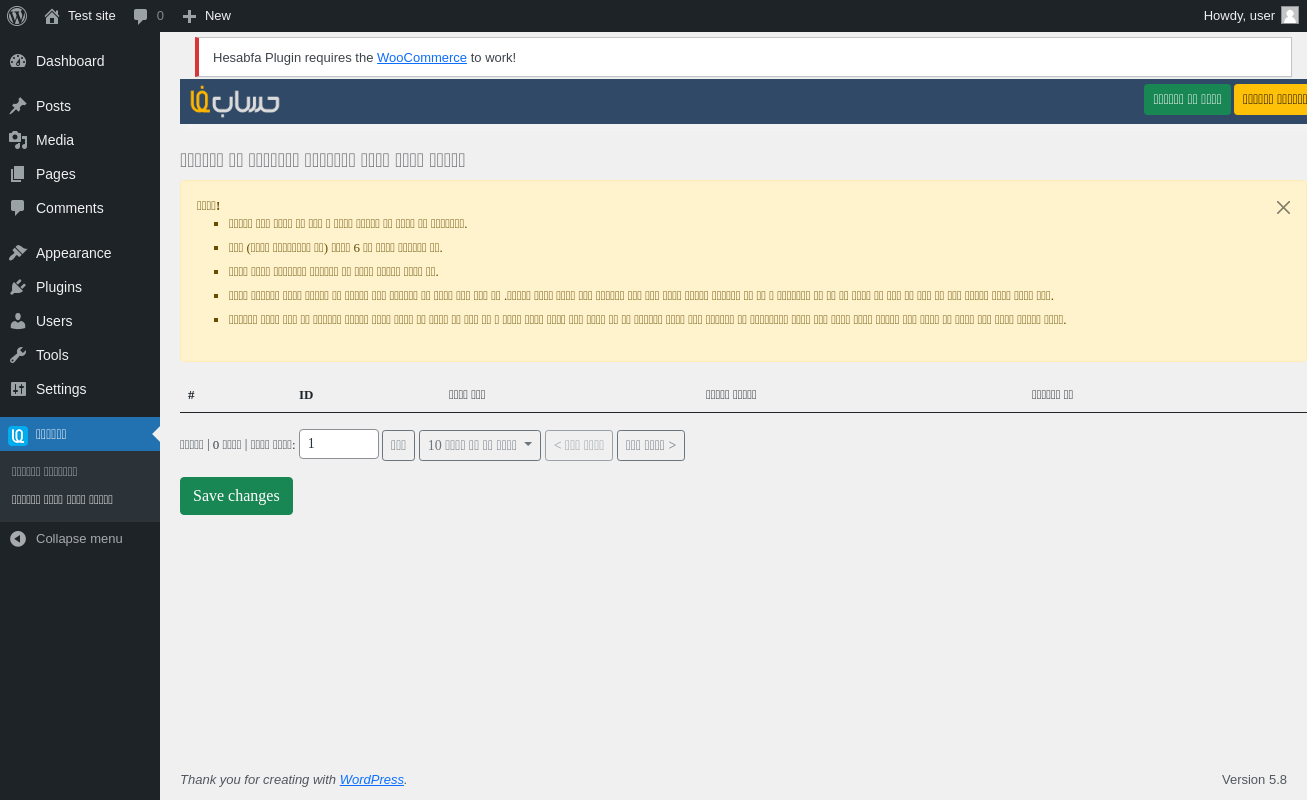Follow the WooCommerce link in notice
1307x800 pixels.
[422, 58]
